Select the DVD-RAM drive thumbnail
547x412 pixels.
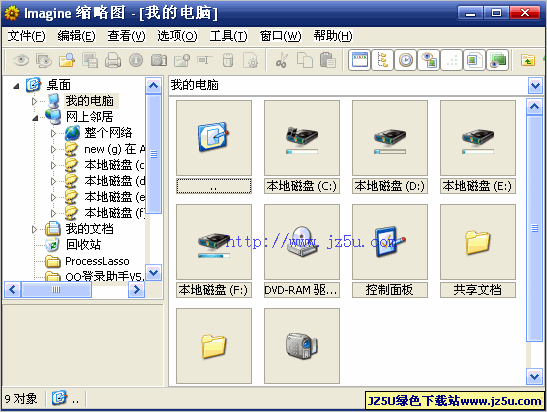[302, 242]
